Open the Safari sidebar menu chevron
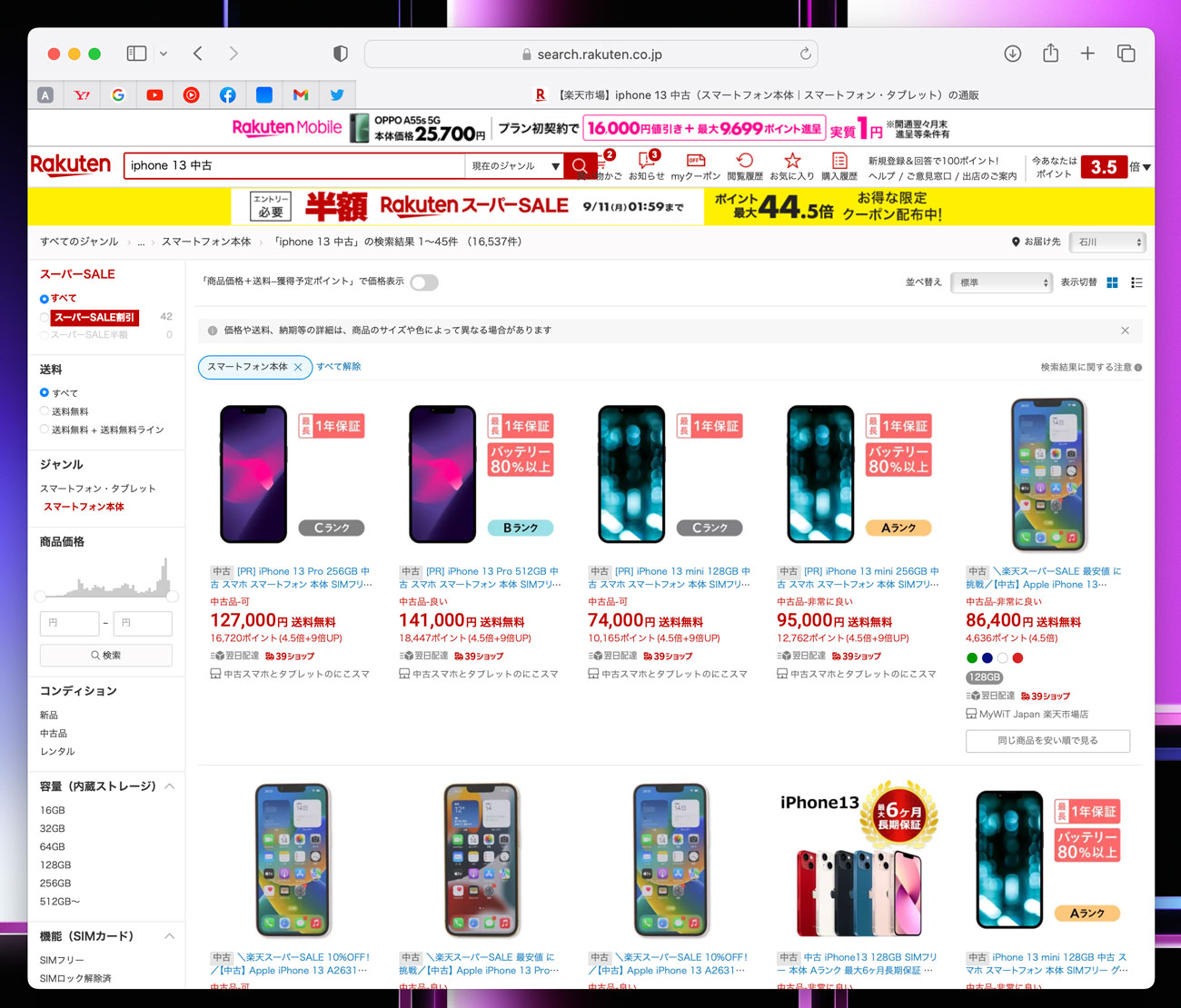Screen dimensions: 1181x1008 click(164, 54)
